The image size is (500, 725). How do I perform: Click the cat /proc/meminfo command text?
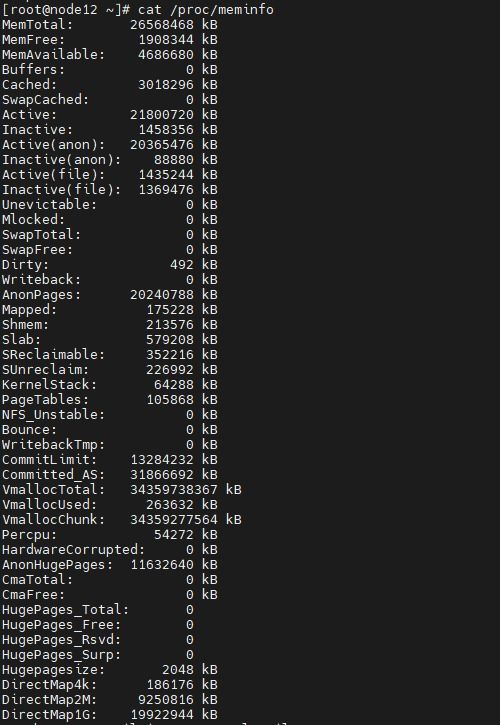pos(206,10)
